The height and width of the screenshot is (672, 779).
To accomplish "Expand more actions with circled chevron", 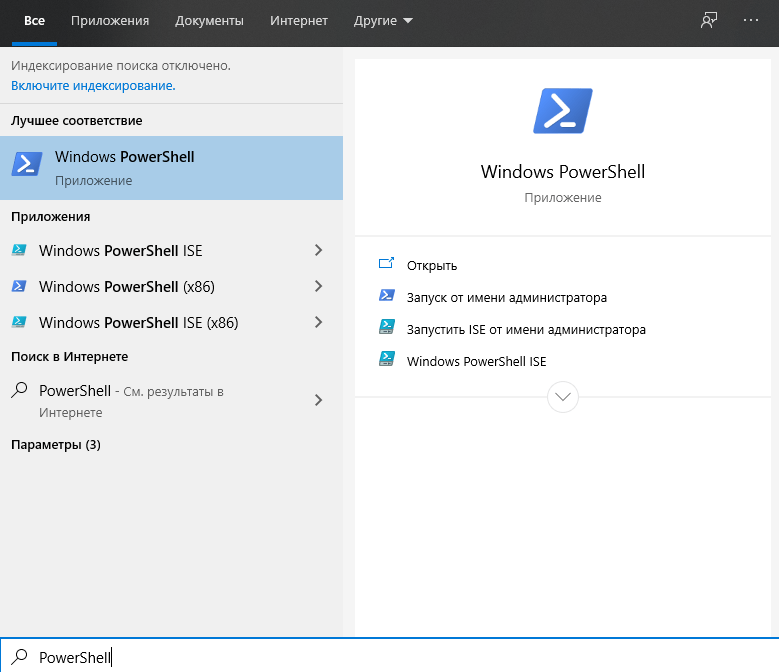I will pyautogui.click(x=563, y=397).
